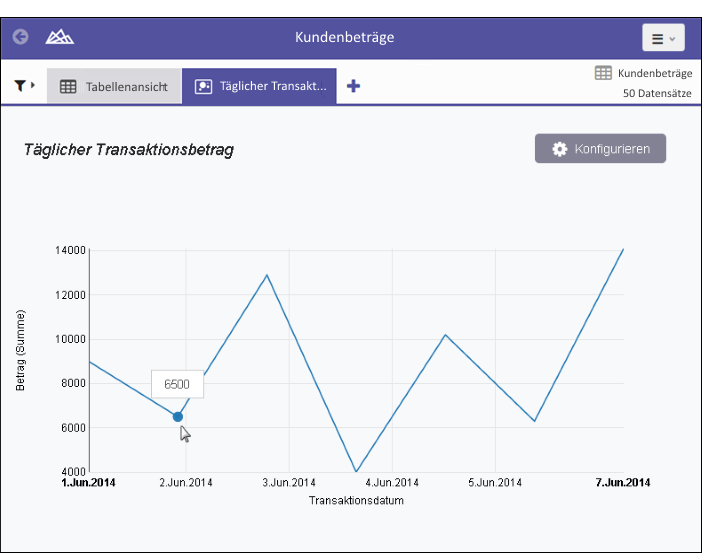This screenshot has height=553, width=702.
Task: Click the Täglicher Transaktionsbetrag chart title
Action: click(x=128, y=150)
